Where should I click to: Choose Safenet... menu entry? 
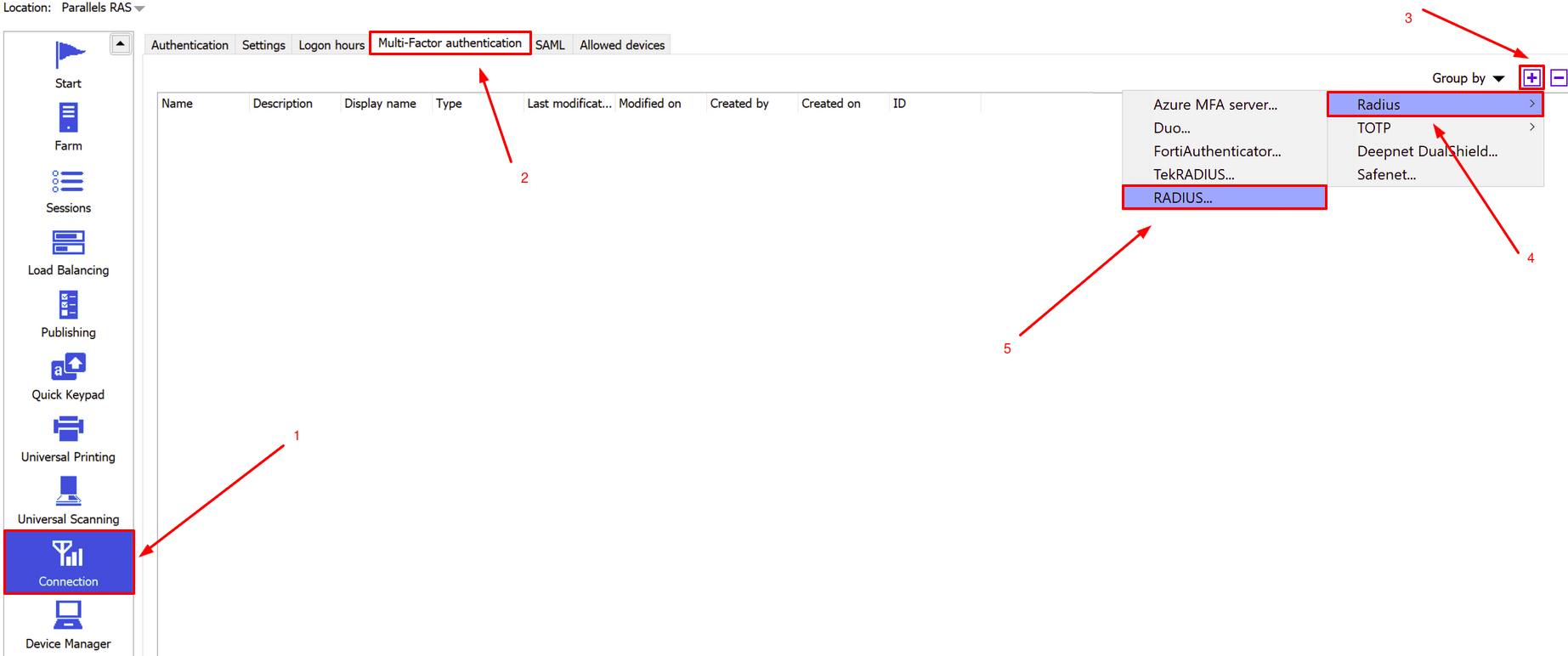[1435, 174]
